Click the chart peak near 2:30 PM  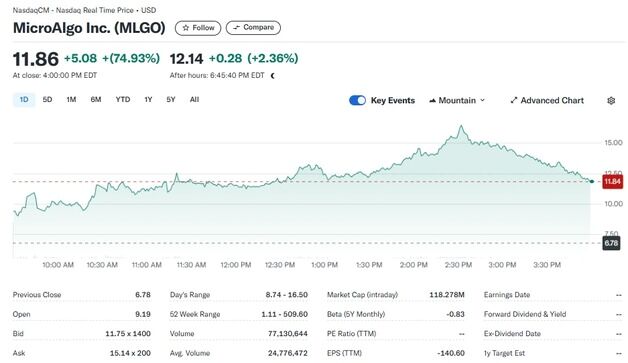click(x=461, y=126)
